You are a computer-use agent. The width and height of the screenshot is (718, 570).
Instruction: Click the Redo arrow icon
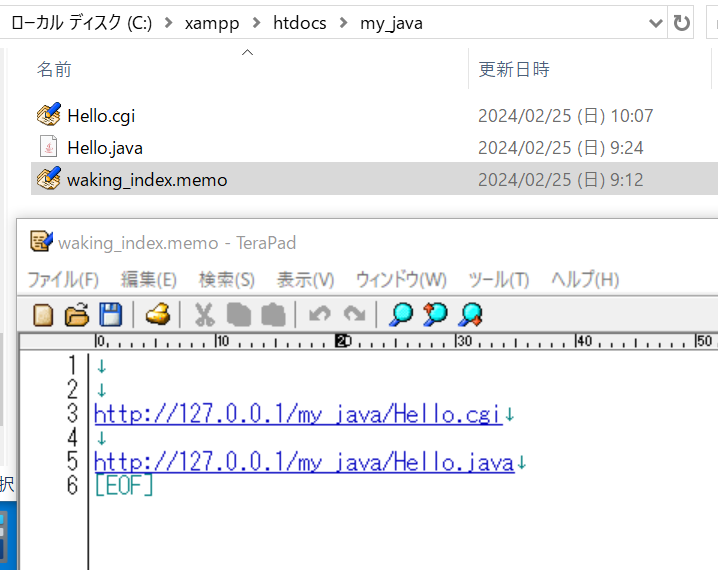[x=354, y=315]
